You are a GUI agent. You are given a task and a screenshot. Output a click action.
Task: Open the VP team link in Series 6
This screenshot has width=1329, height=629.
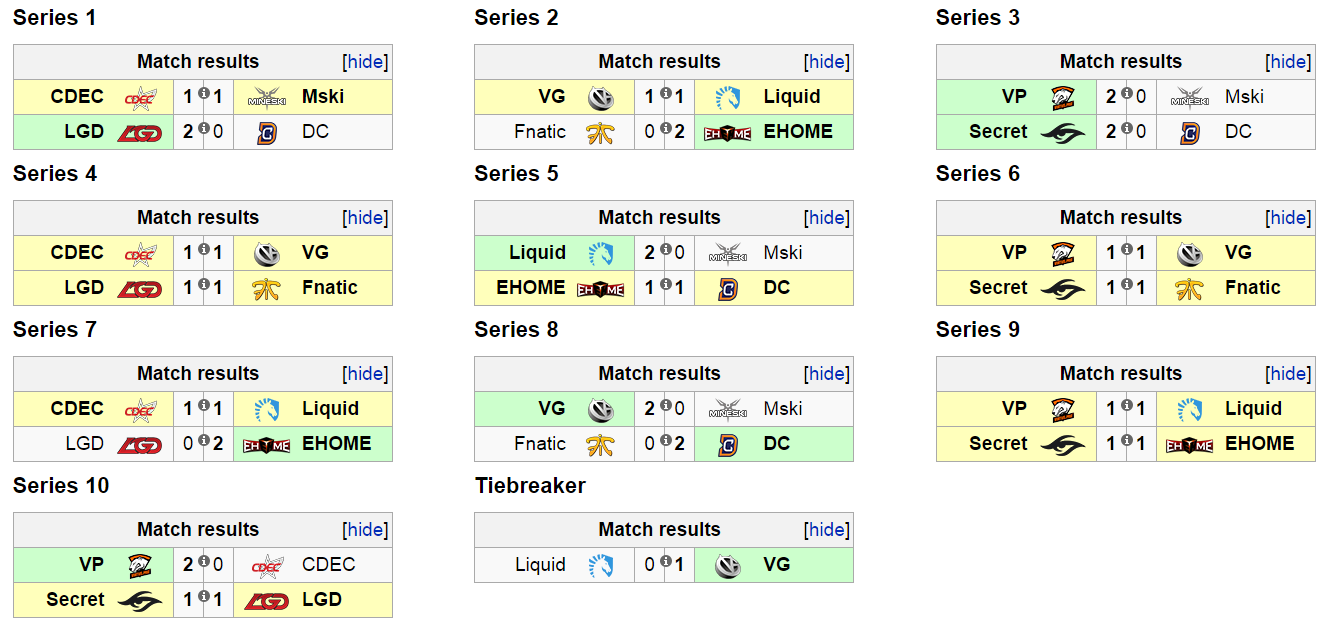[1015, 252]
